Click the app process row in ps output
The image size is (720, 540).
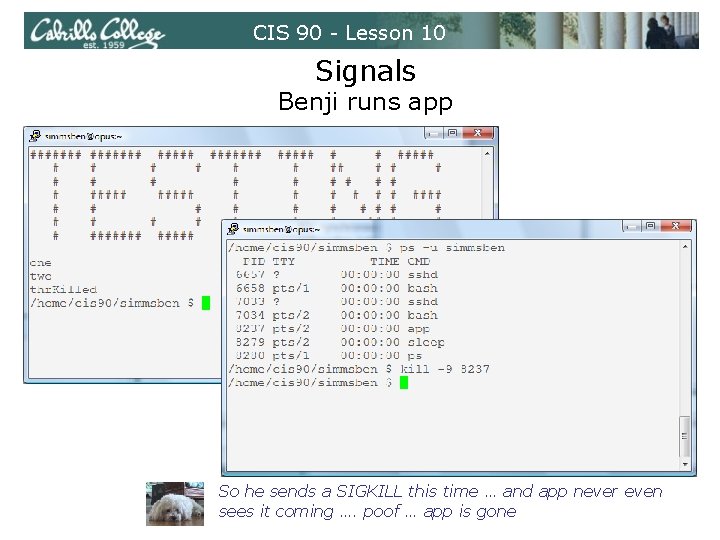point(333,329)
